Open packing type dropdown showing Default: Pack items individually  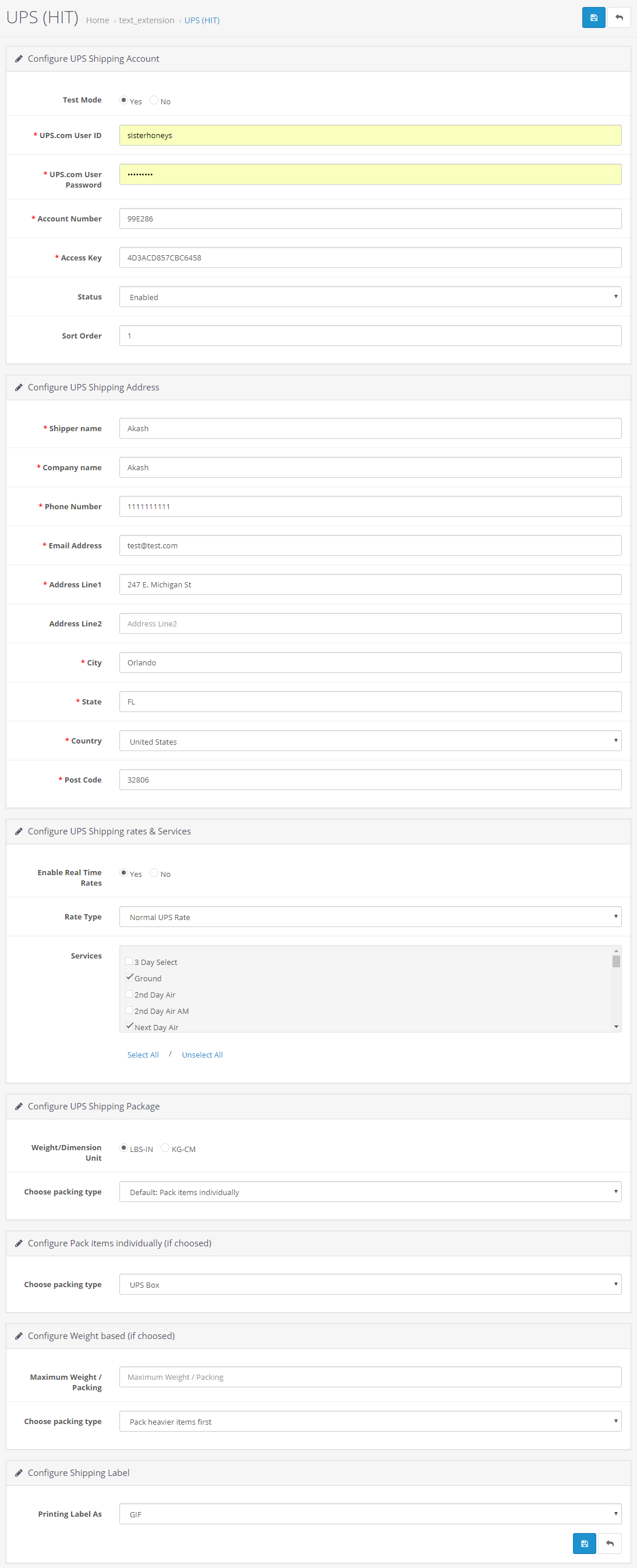pos(370,1192)
